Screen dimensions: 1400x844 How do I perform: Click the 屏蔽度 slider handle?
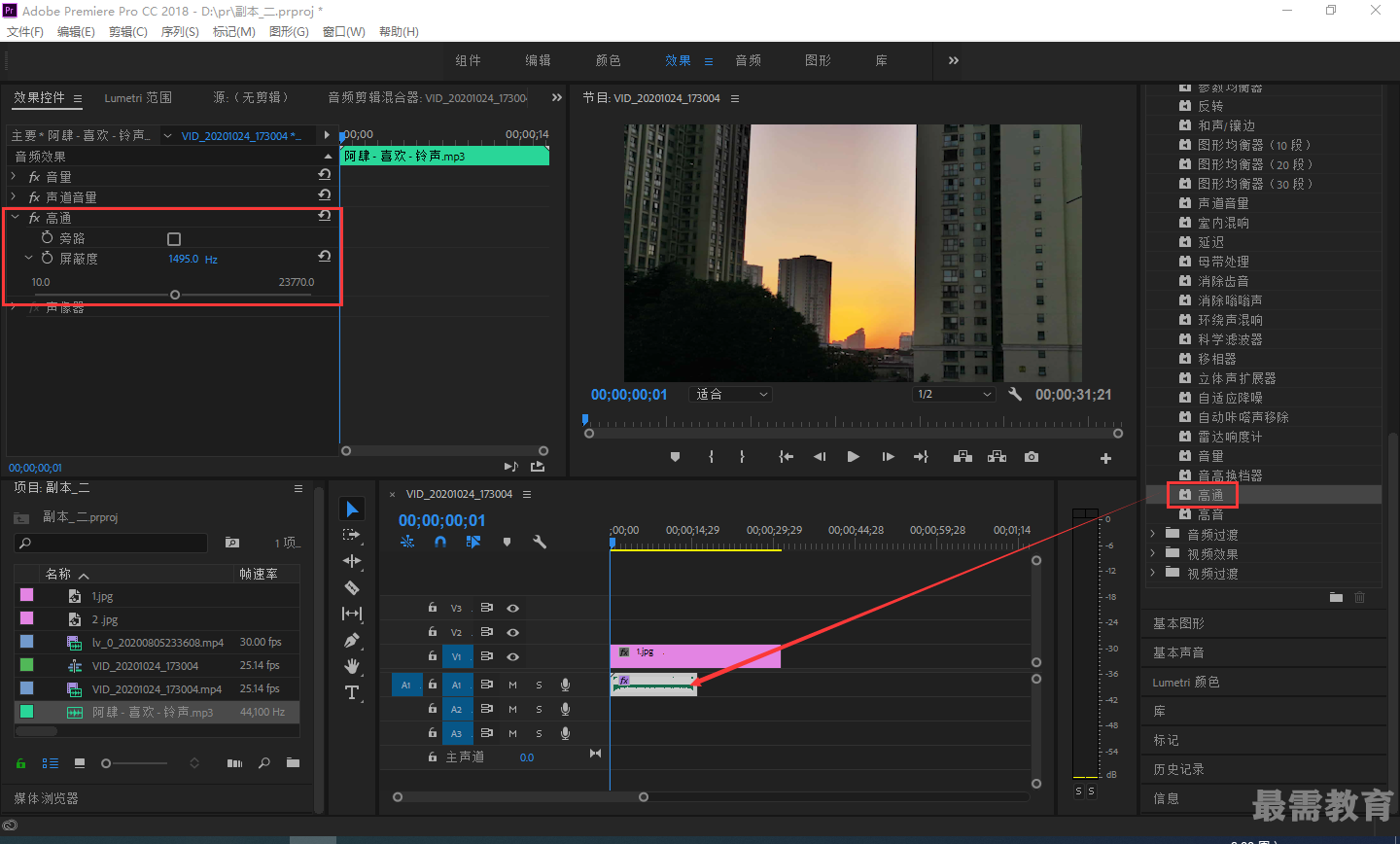[175, 295]
